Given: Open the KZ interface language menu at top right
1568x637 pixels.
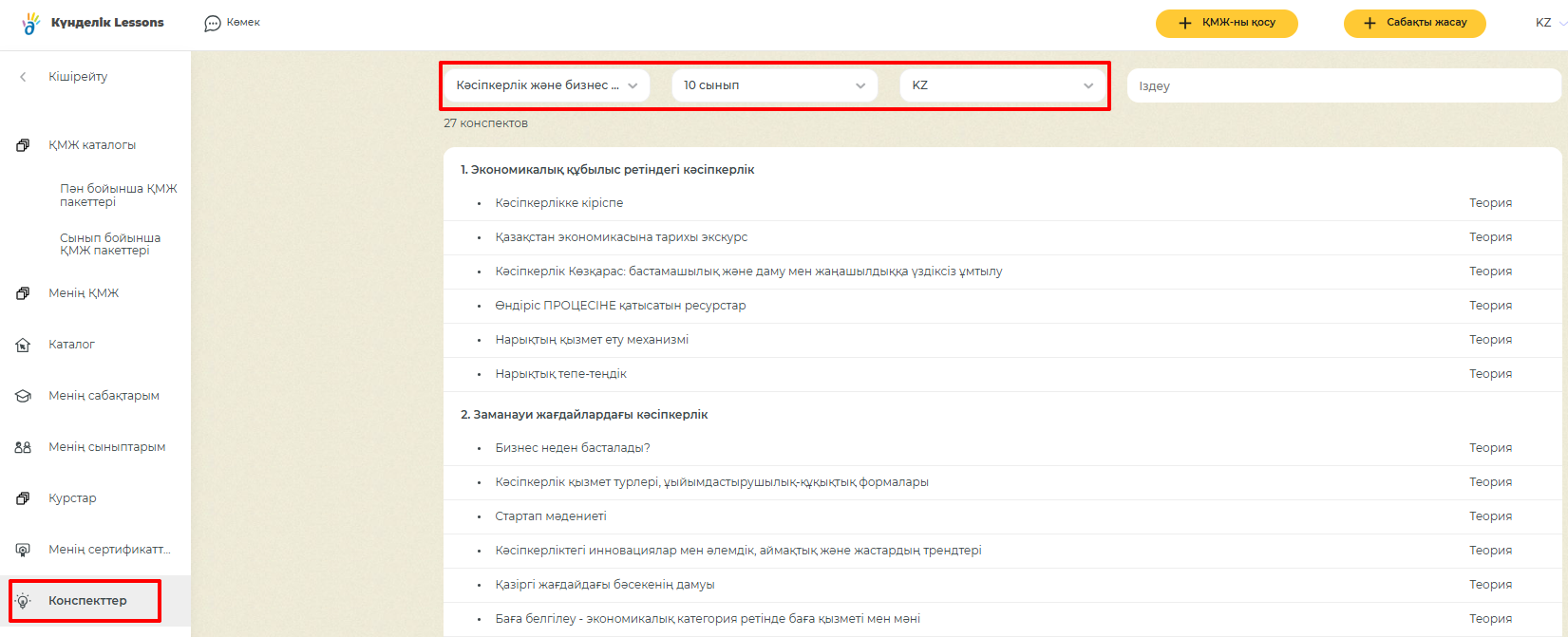Looking at the screenshot, I should click(1549, 23).
